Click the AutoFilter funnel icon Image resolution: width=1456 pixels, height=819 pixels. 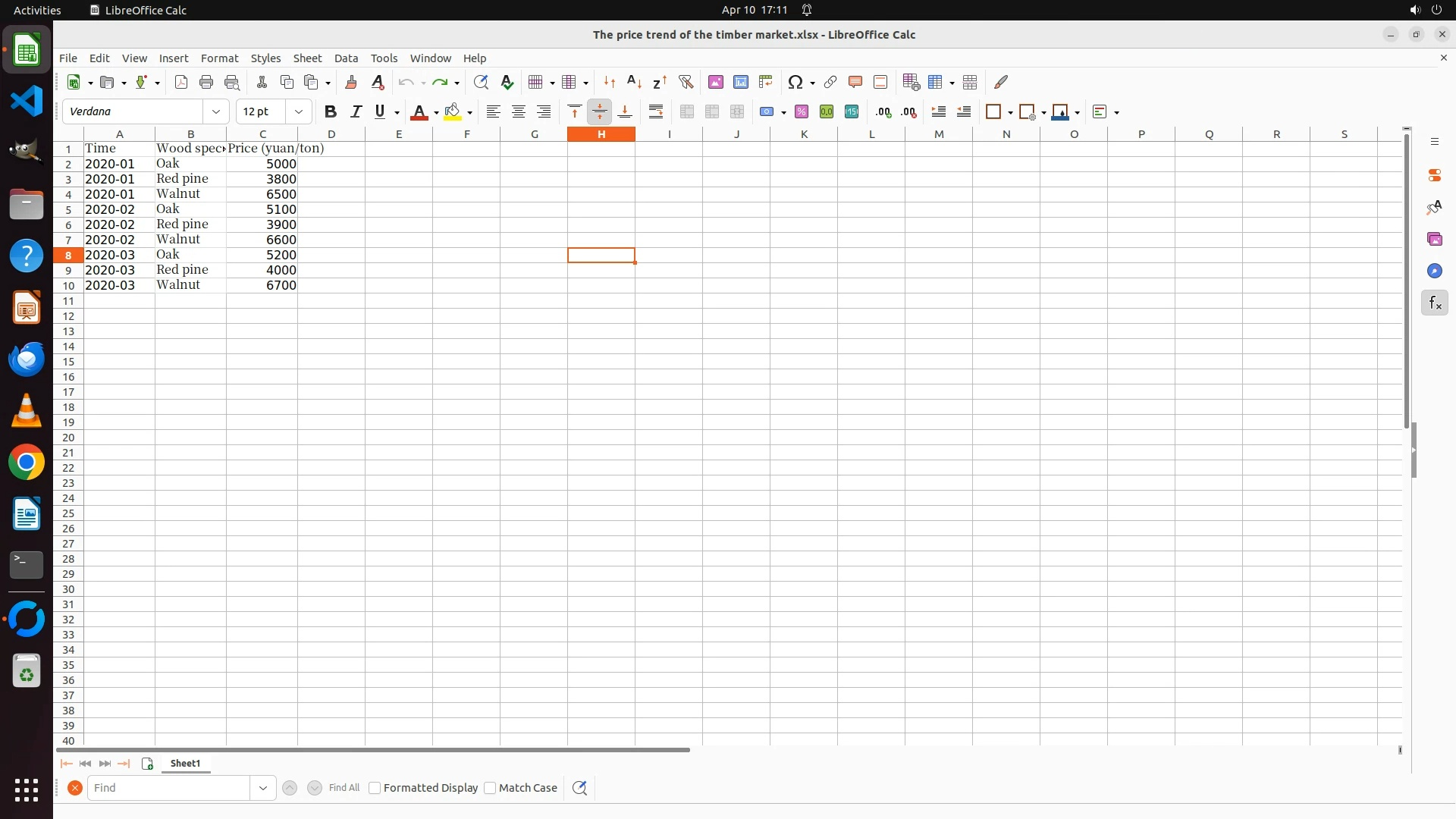click(x=686, y=82)
